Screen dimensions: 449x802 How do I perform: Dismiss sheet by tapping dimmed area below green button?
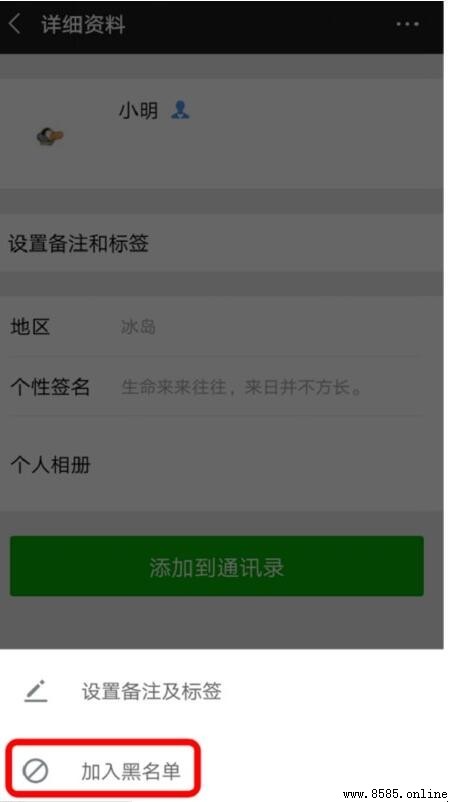pos(221,623)
